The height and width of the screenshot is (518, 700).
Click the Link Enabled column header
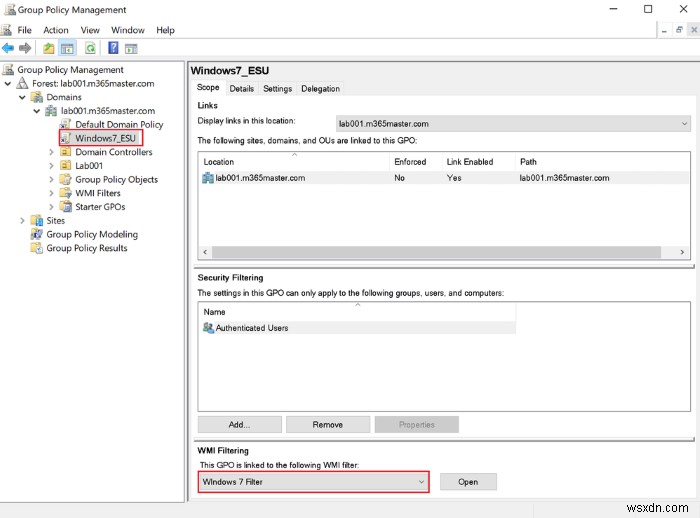click(478, 162)
